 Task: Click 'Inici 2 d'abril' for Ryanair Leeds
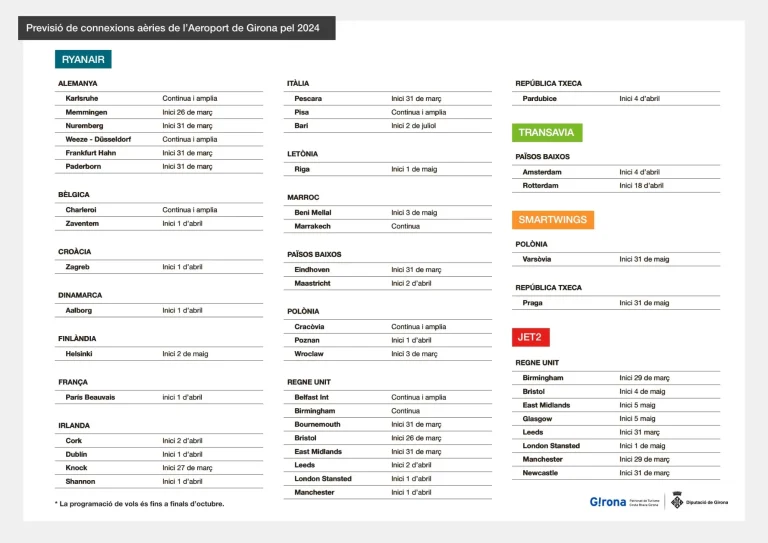pos(411,465)
